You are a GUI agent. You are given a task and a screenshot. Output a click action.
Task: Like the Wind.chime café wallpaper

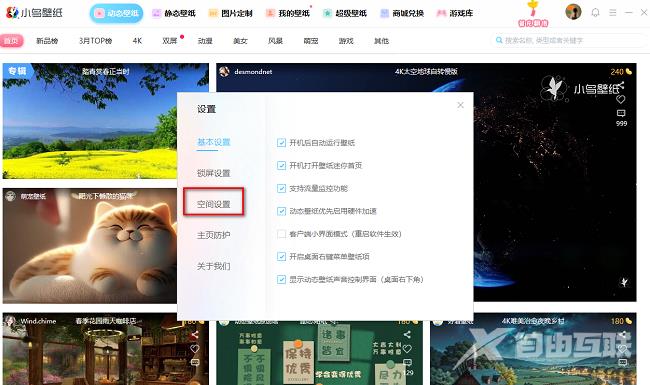[194, 349]
